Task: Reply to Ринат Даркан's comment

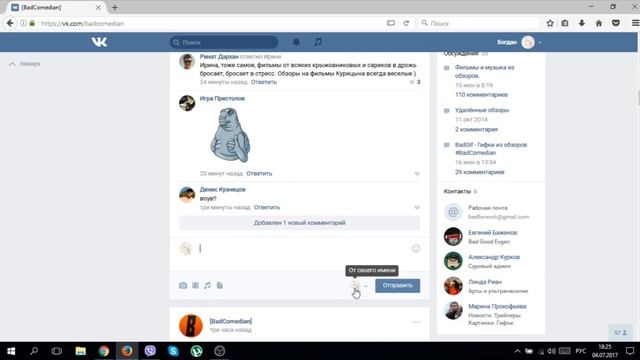Action: [264, 82]
